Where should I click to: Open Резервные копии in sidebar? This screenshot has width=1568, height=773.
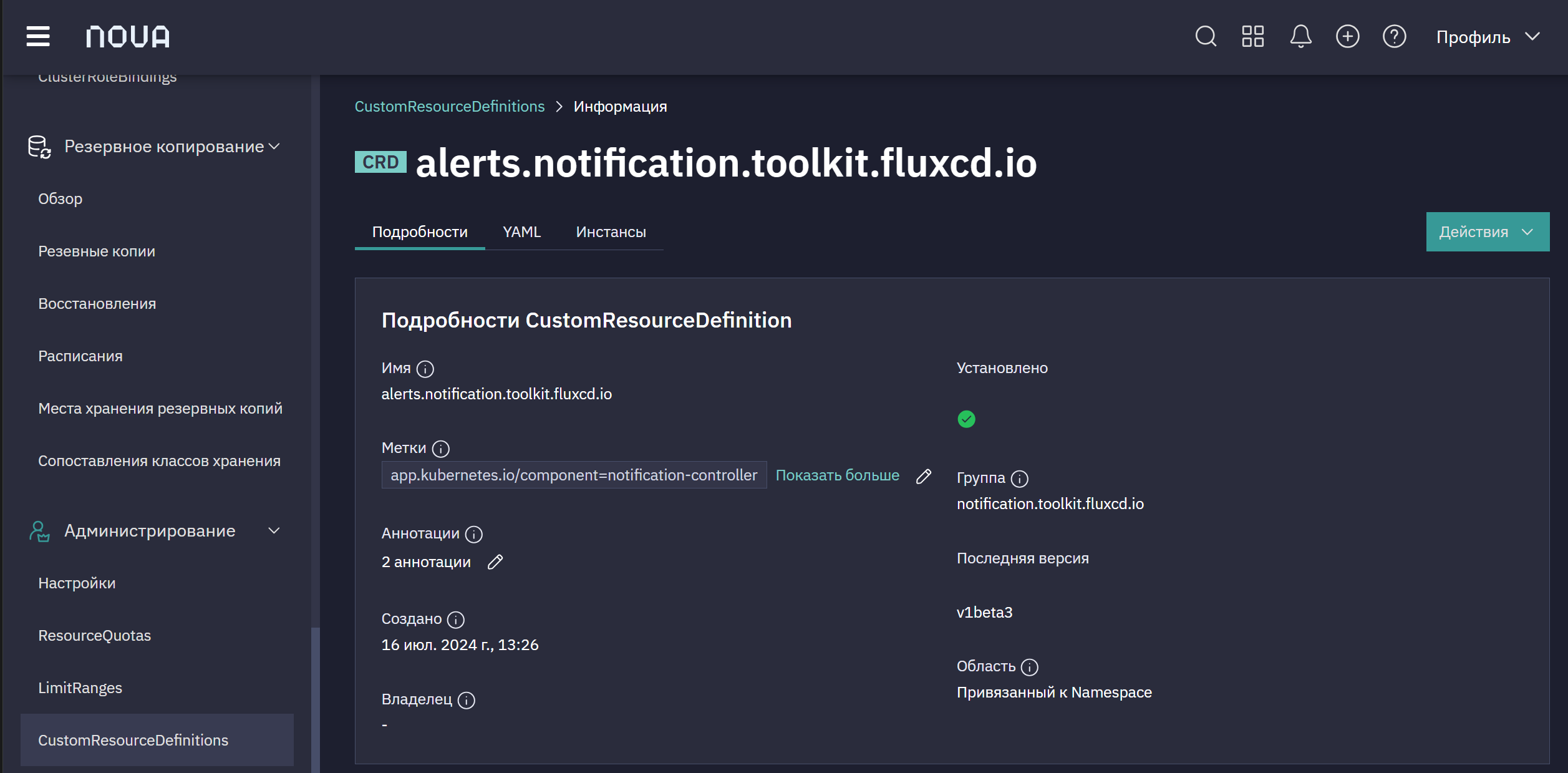(97, 251)
